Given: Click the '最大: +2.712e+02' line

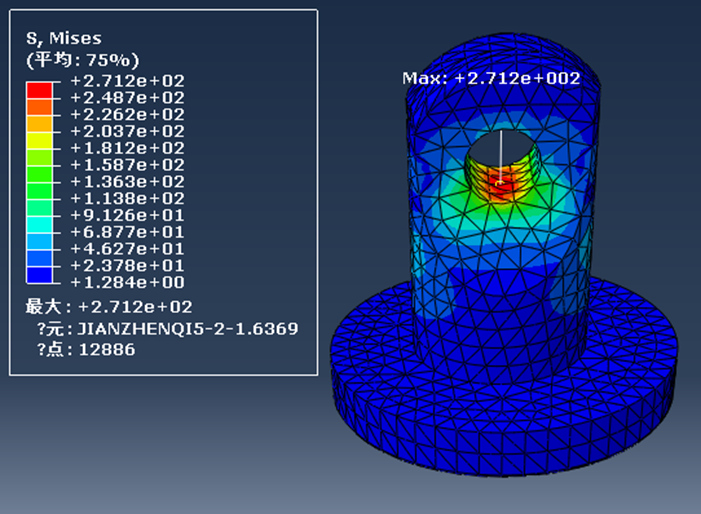Looking at the screenshot, I should pyautogui.click(x=109, y=307).
